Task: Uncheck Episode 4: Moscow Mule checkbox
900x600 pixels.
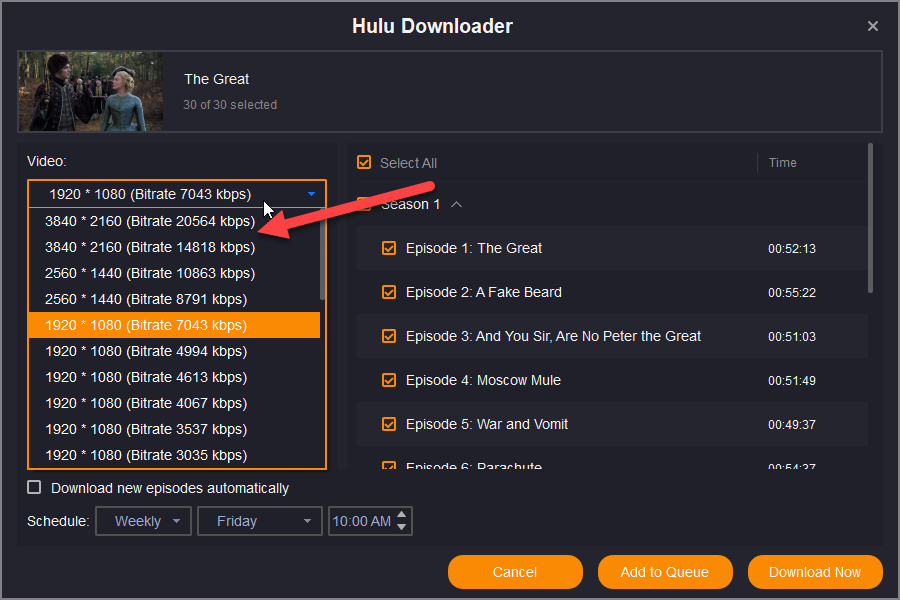Action: (389, 380)
